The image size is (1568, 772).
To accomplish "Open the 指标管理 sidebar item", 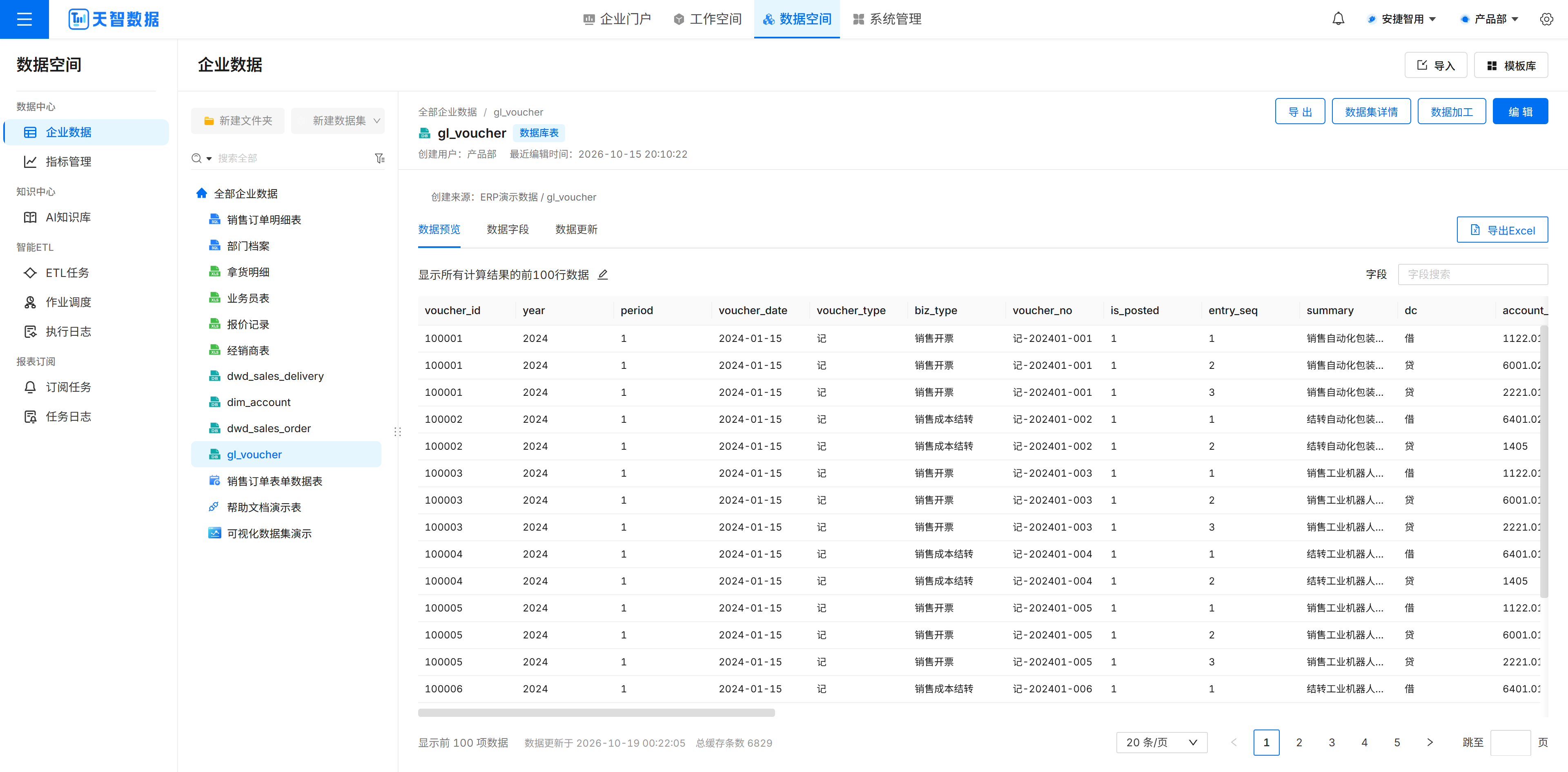I will (x=86, y=161).
